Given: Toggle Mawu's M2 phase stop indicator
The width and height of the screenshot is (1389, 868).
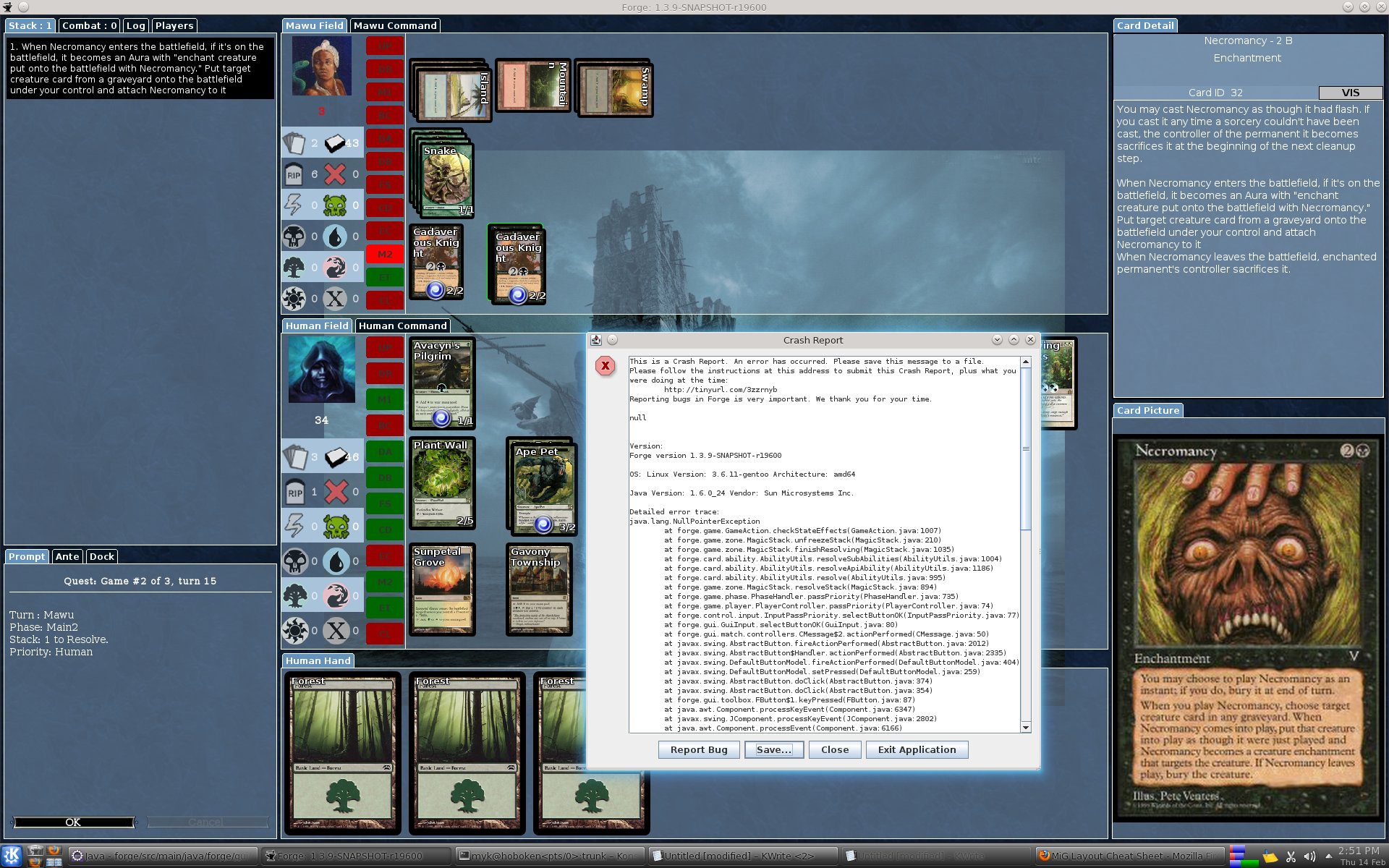Looking at the screenshot, I should [384, 254].
